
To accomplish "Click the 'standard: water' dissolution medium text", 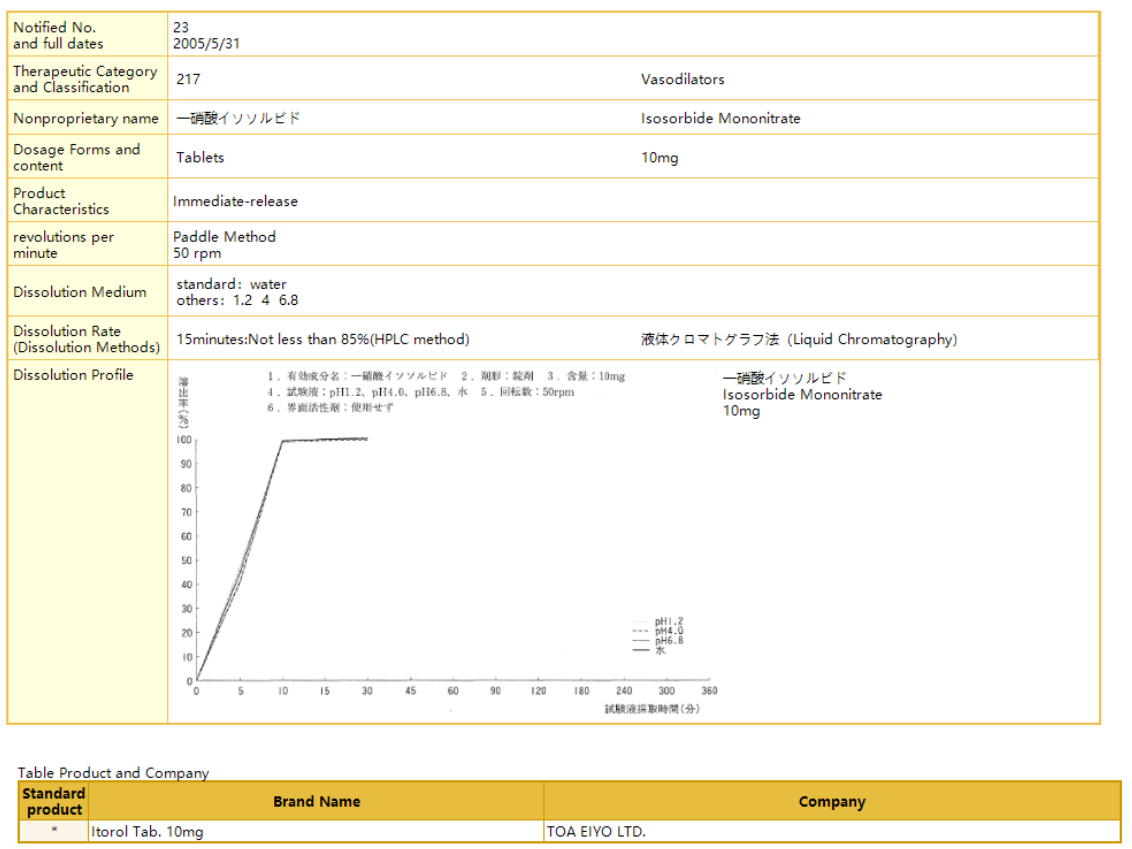I will click(x=231, y=284).
